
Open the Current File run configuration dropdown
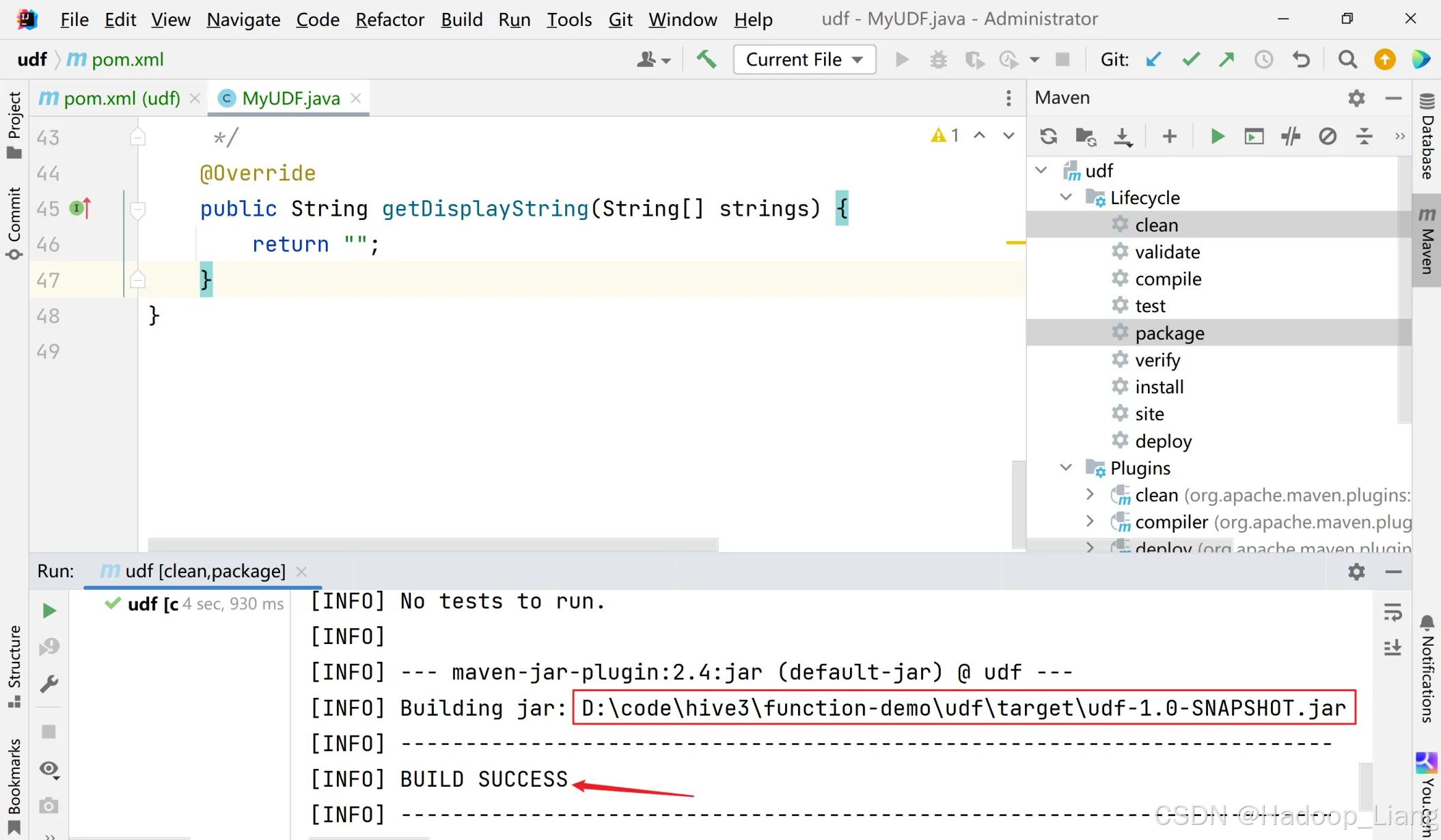point(804,59)
